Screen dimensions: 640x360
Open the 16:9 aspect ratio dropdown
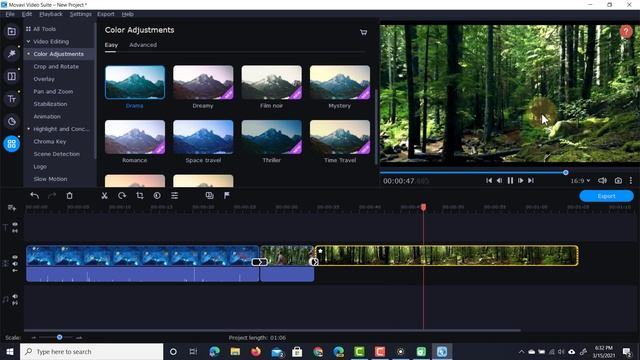(580, 180)
